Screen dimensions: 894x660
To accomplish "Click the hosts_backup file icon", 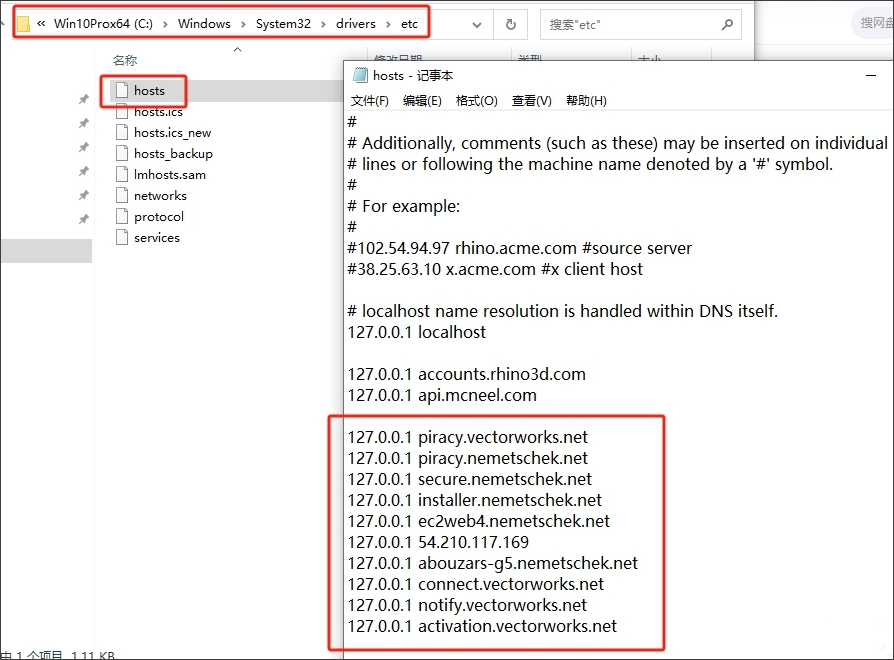I will click(x=121, y=153).
